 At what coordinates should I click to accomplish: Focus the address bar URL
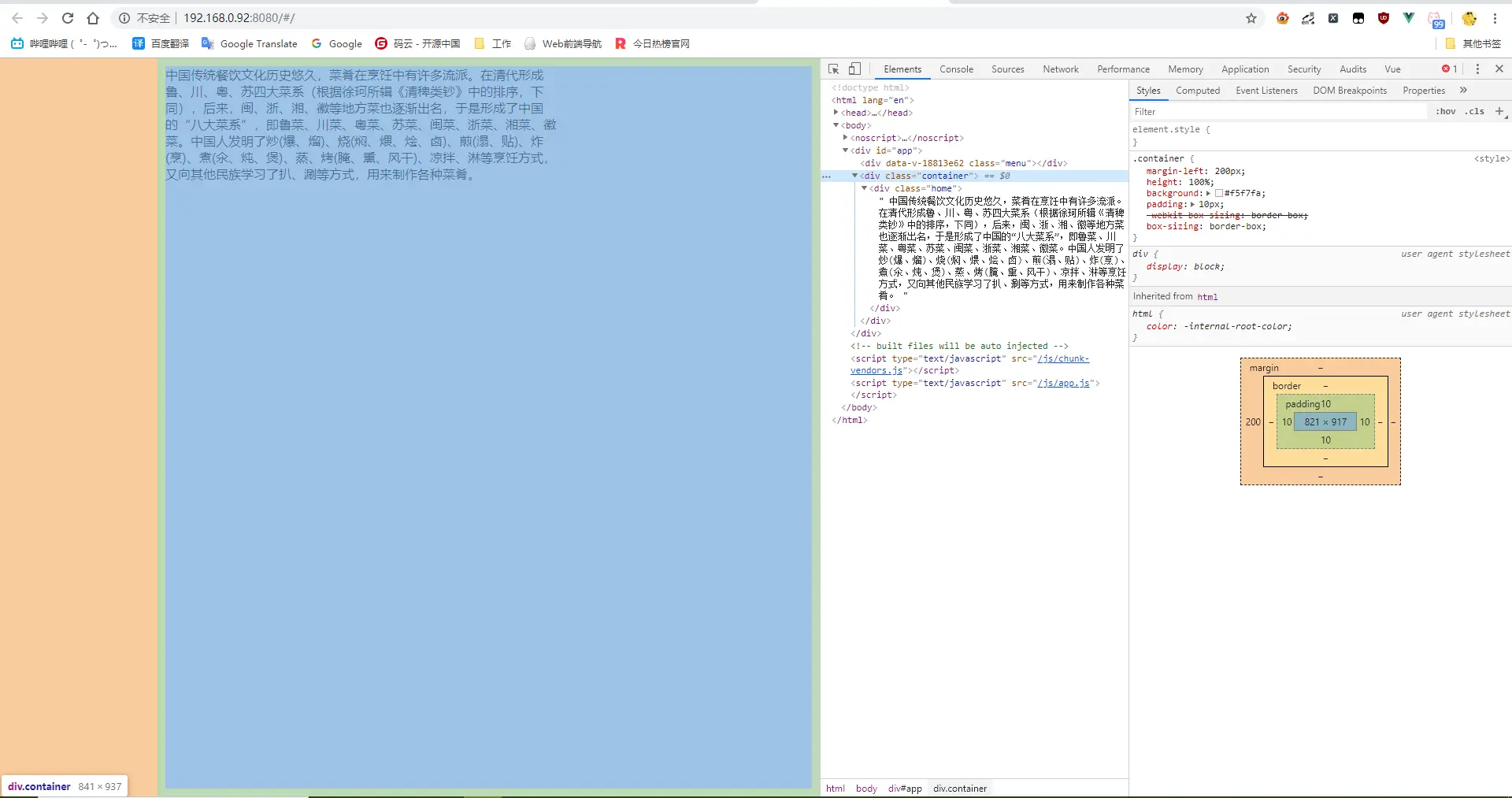pos(239,18)
